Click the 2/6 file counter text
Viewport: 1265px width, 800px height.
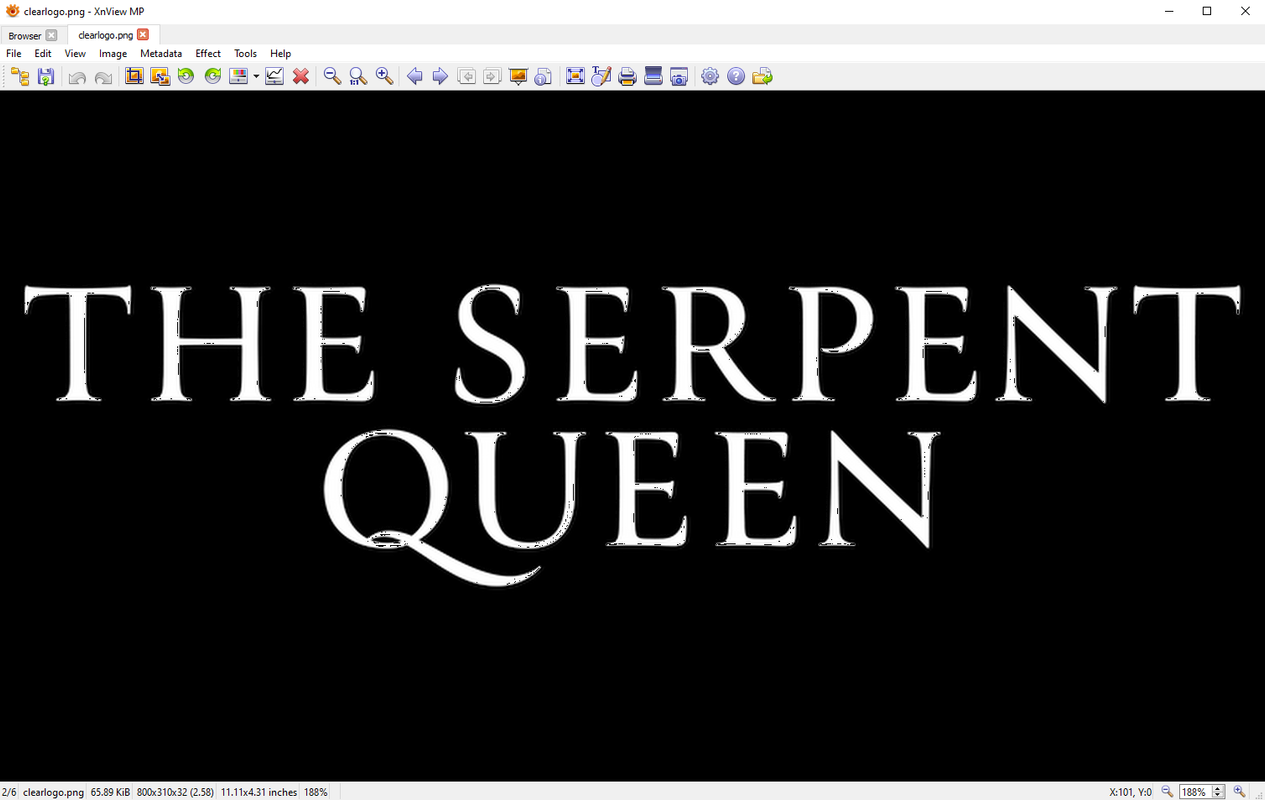pos(9,792)
